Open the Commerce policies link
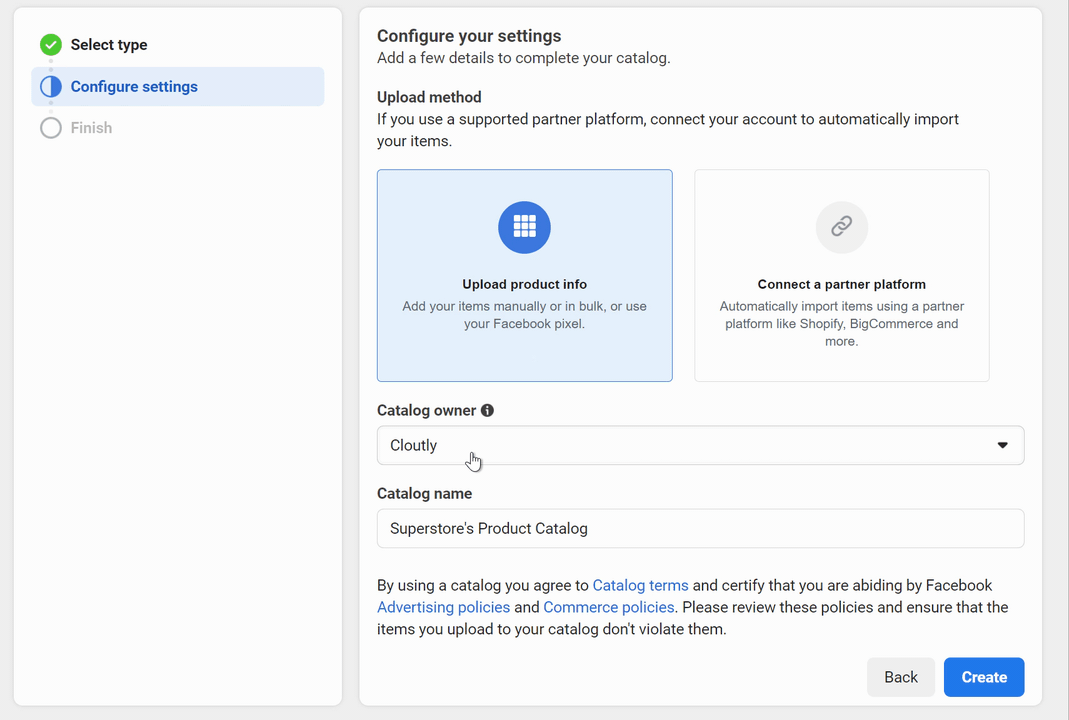Screen dimensions: 1069x720 608,607
